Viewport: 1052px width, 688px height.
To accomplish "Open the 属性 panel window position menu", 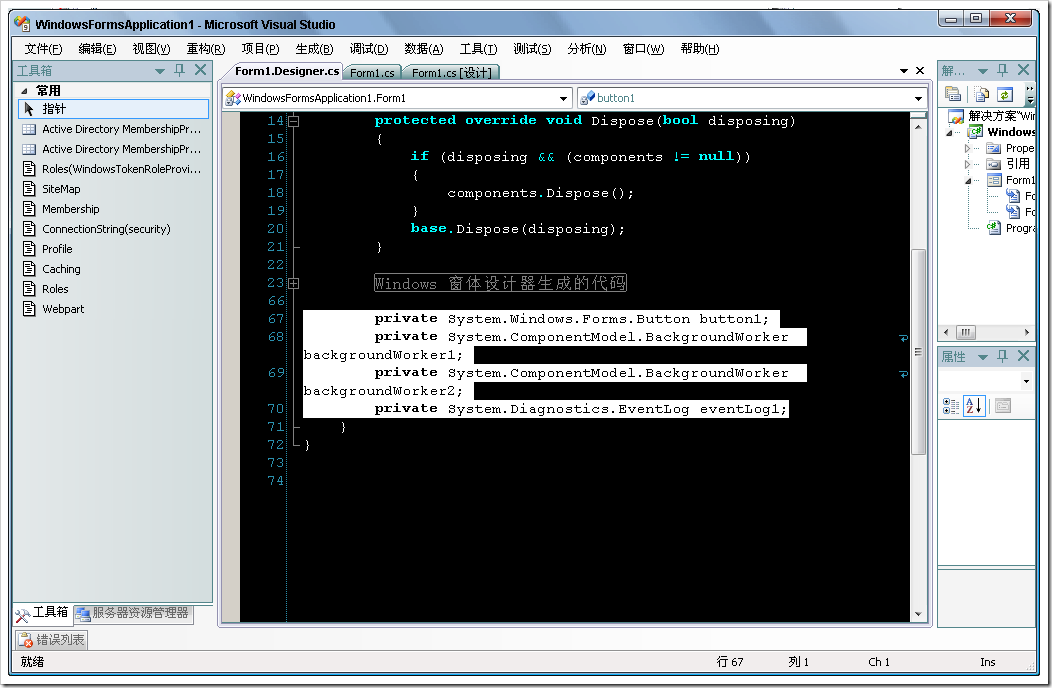I will 983,357.
